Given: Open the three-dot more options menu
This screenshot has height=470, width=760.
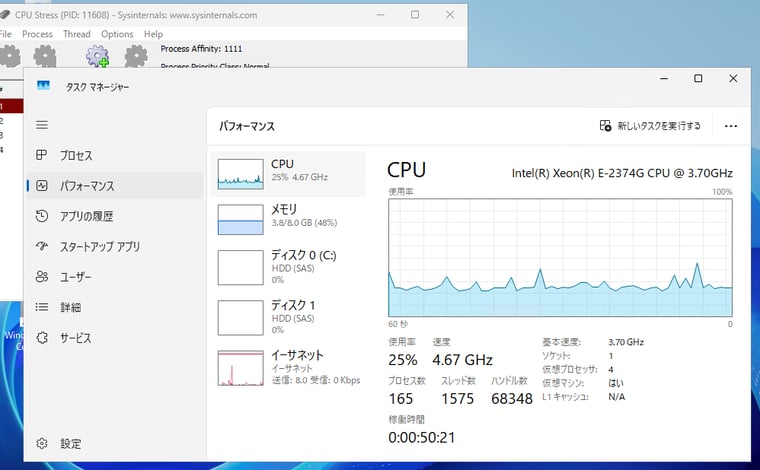Looking at the screenshot, I should point(730,126).
